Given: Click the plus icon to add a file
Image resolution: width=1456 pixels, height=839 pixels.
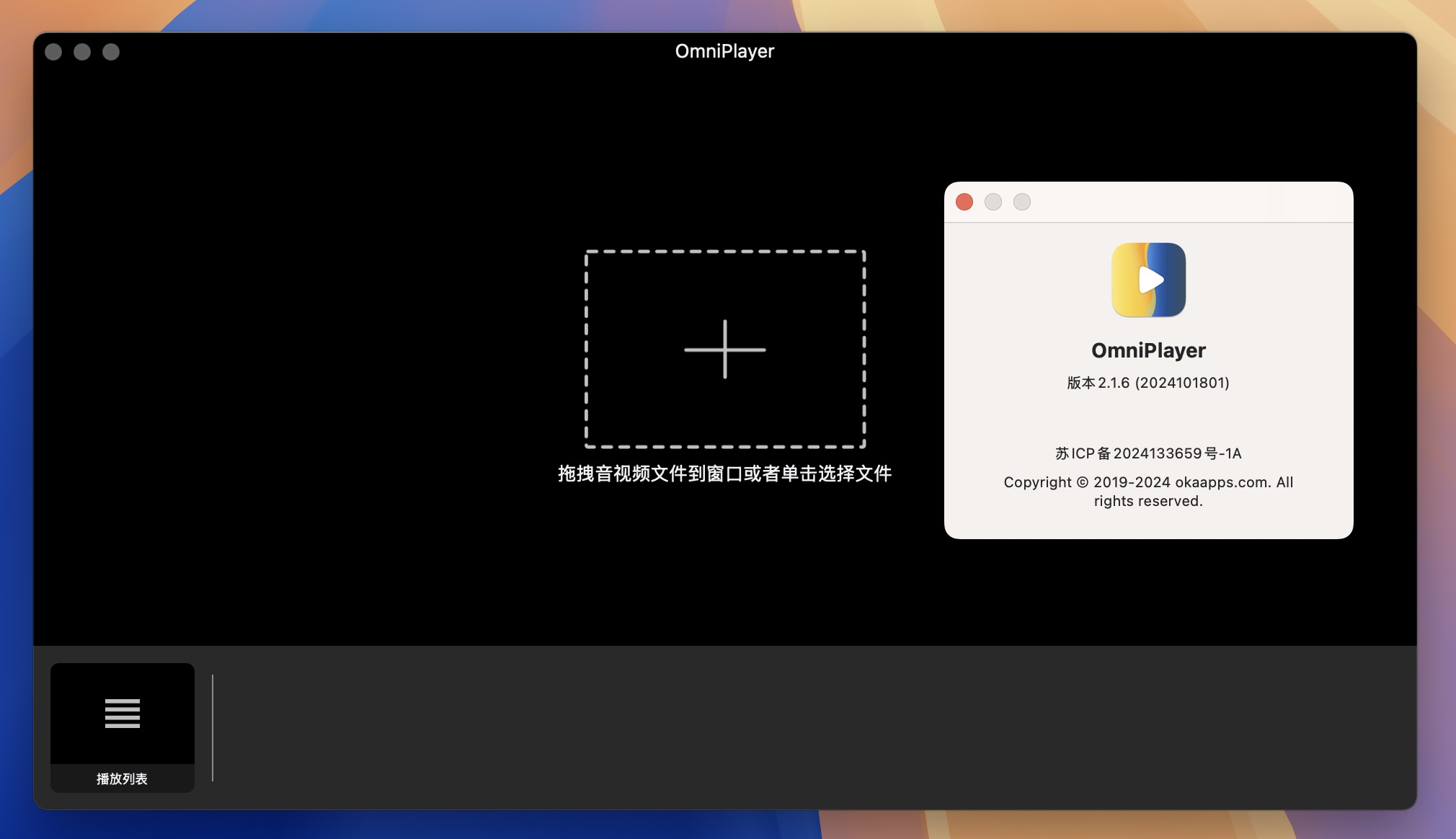Looking at the screenshot, I should click(725, 350).
